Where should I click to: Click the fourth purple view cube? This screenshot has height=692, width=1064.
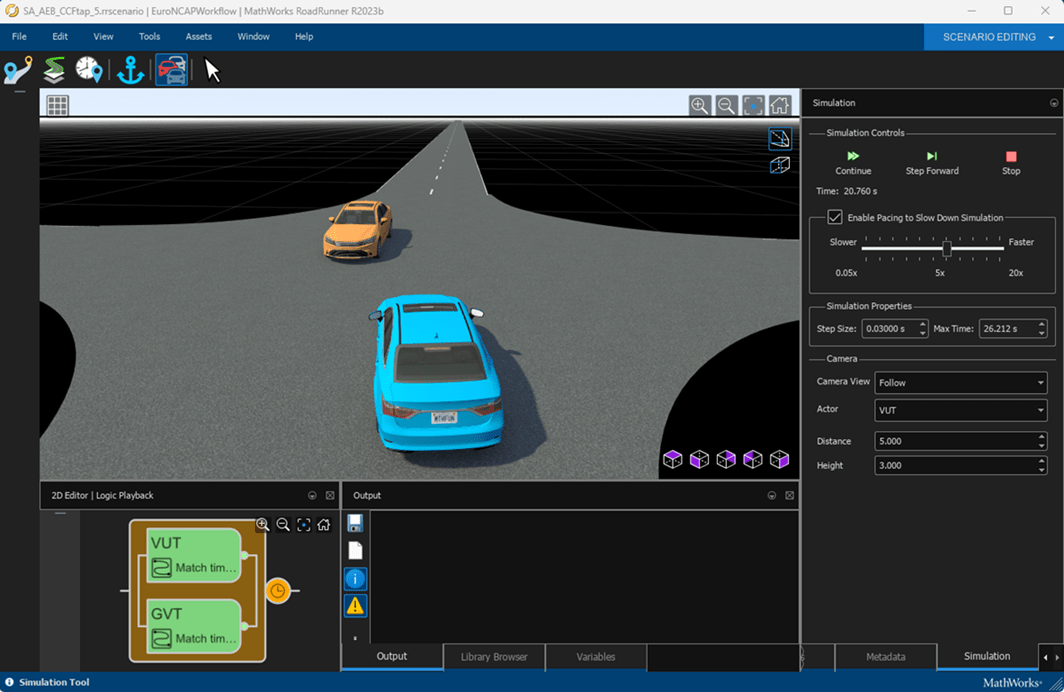(x=753, y=459)
